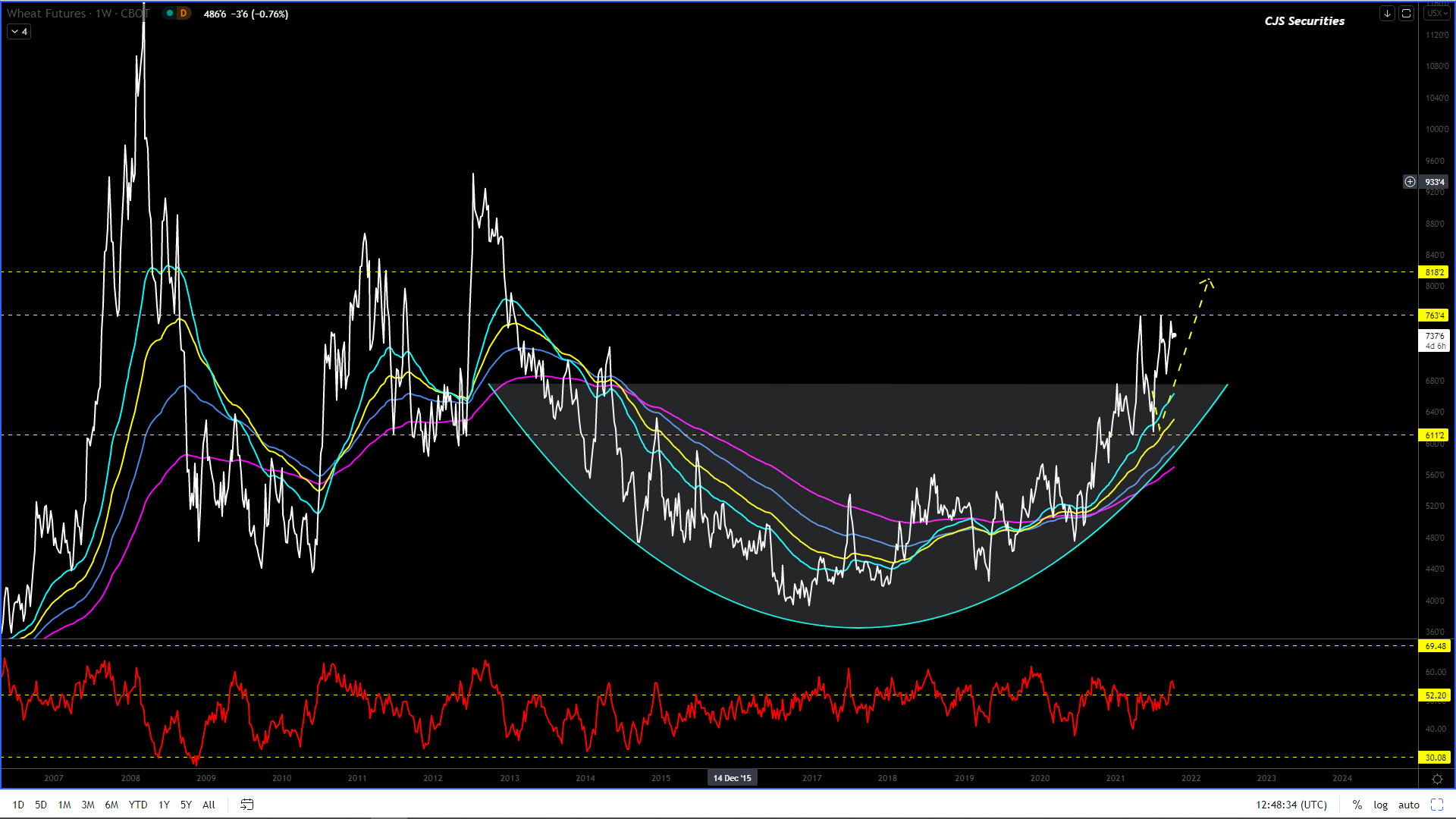The height and width of the screenshot is (819, 1456).
Task: Select the 5Y date range
Action: [x=186, y=805]
